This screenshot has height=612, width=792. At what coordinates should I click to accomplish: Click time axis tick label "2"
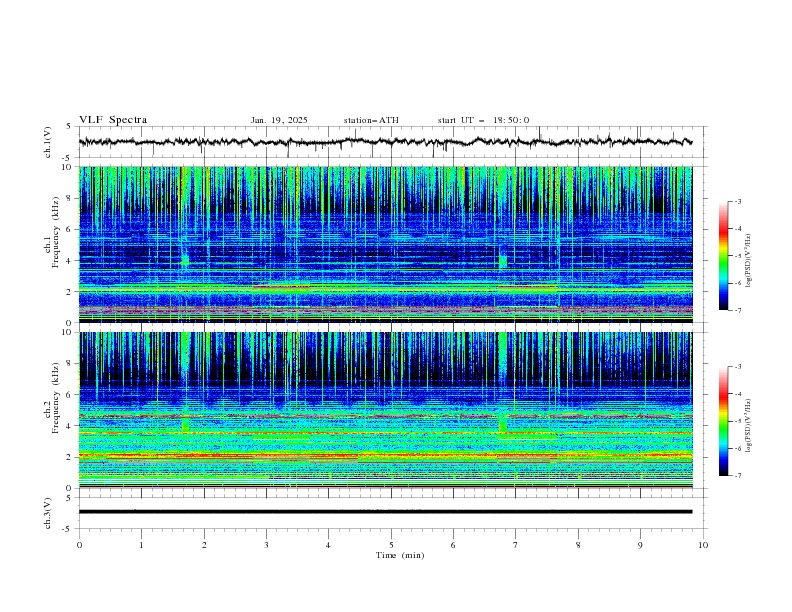tap(204, 545)
